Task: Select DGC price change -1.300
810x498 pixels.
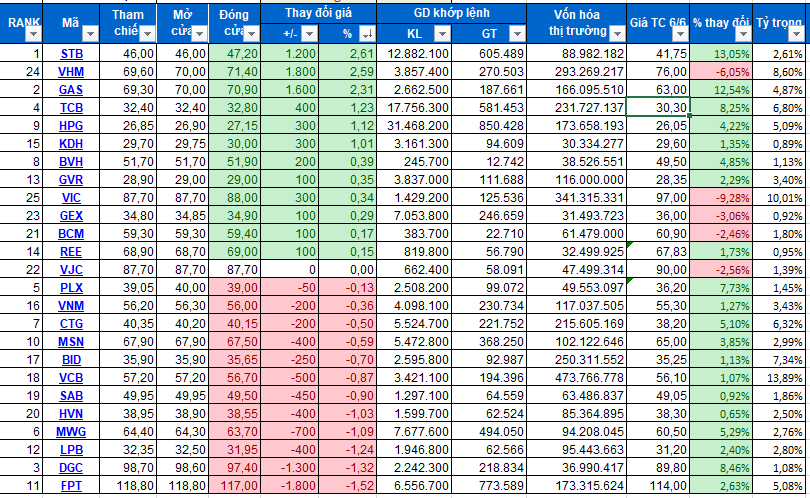Action: tap(290, 468)
